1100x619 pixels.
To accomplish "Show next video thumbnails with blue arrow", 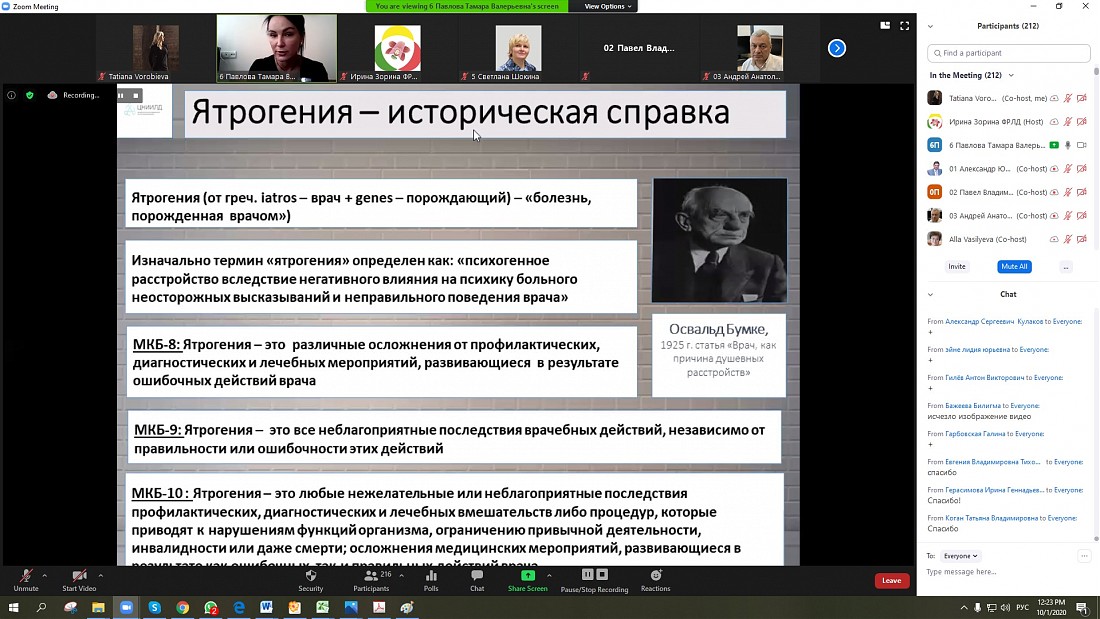I will (x=837, y=48).
